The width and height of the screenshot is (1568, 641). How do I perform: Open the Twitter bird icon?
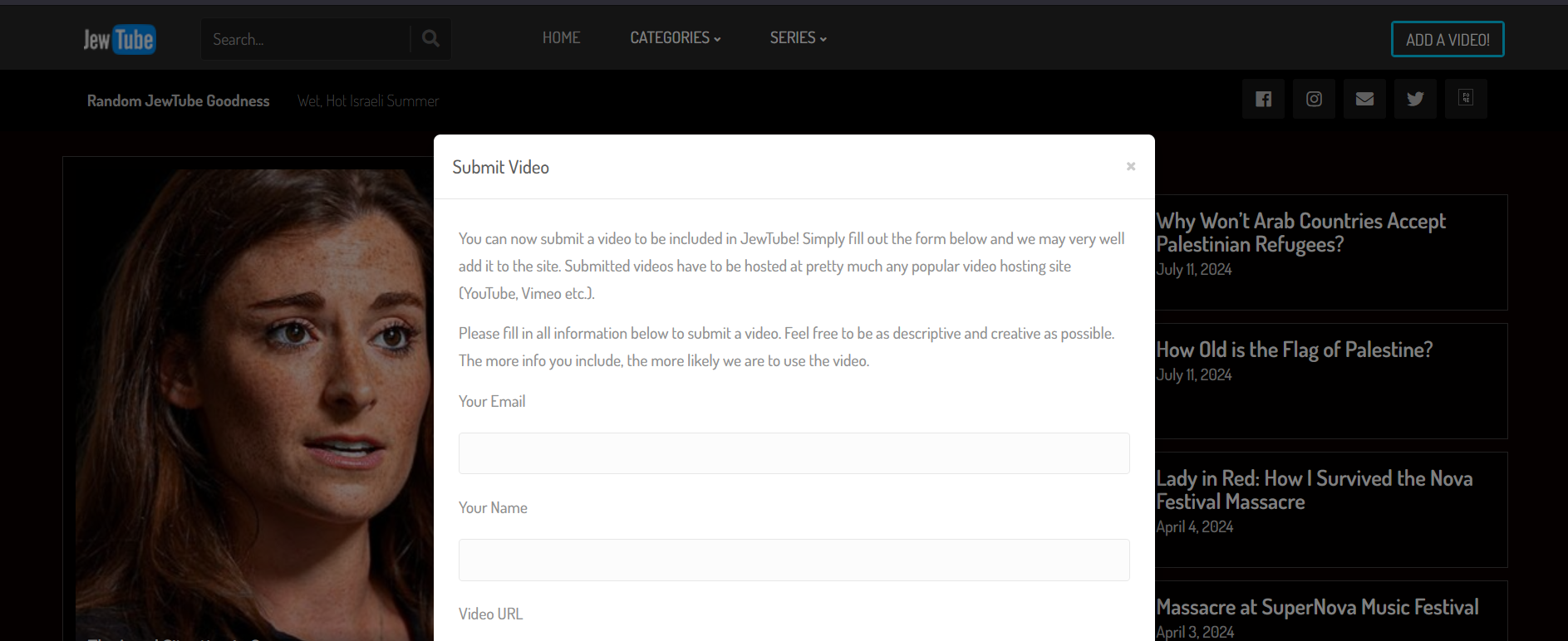1415,99
